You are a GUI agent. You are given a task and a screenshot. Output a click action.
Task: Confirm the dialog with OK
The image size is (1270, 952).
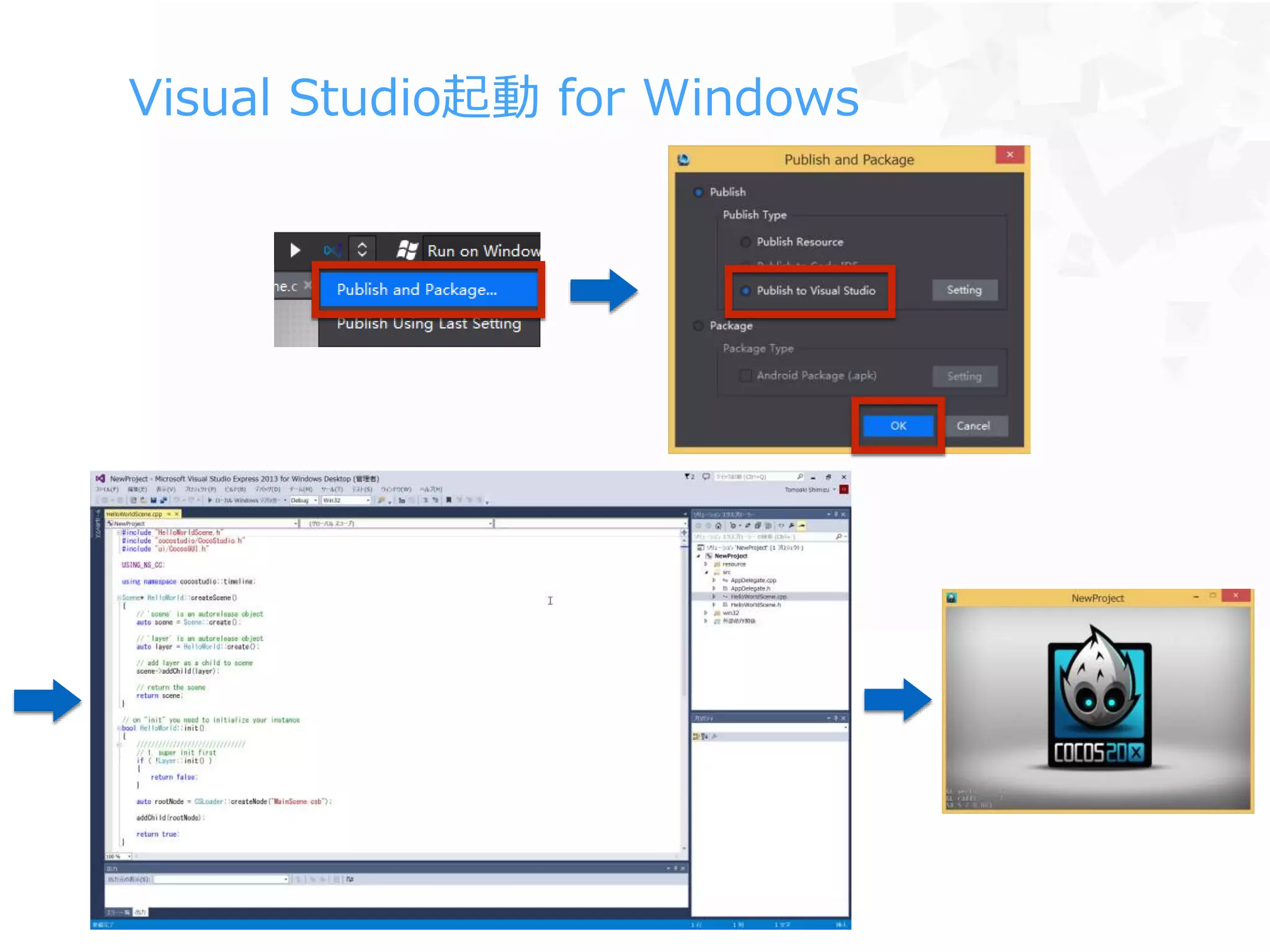pos(898,426)
